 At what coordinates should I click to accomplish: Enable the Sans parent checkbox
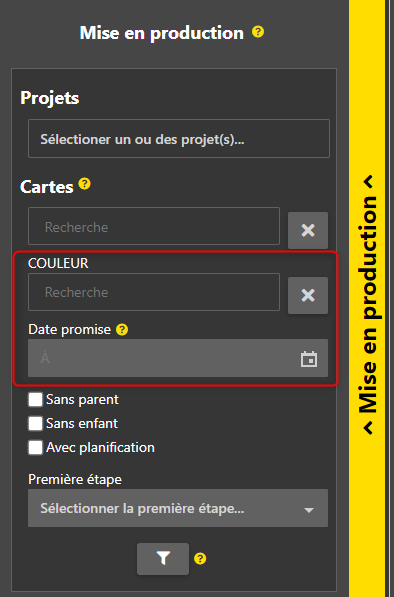(35, 400)
